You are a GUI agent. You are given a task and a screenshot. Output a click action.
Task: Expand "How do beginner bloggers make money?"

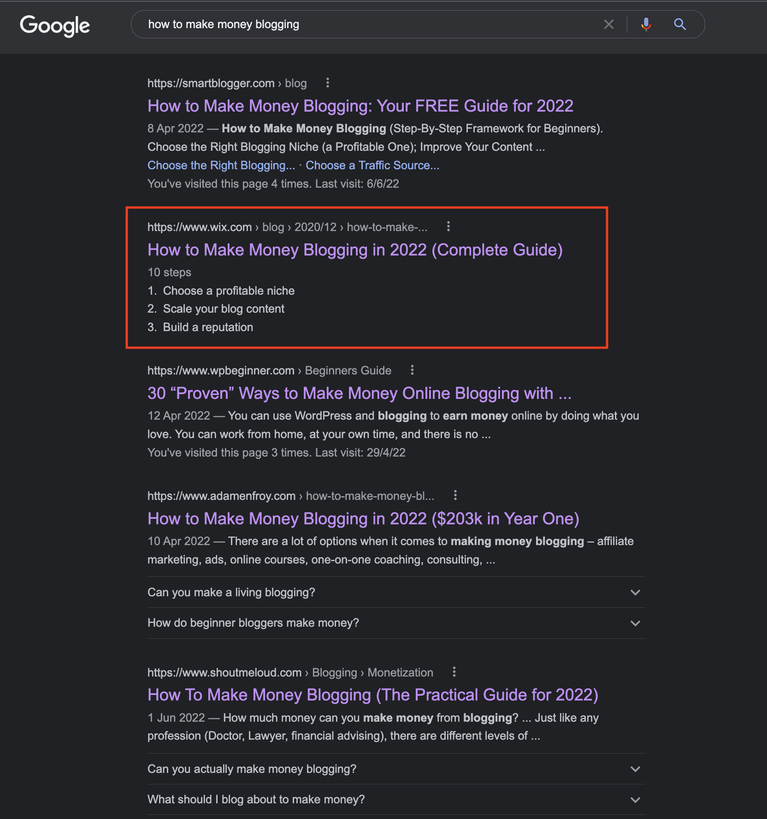click(x=396, y=623)
